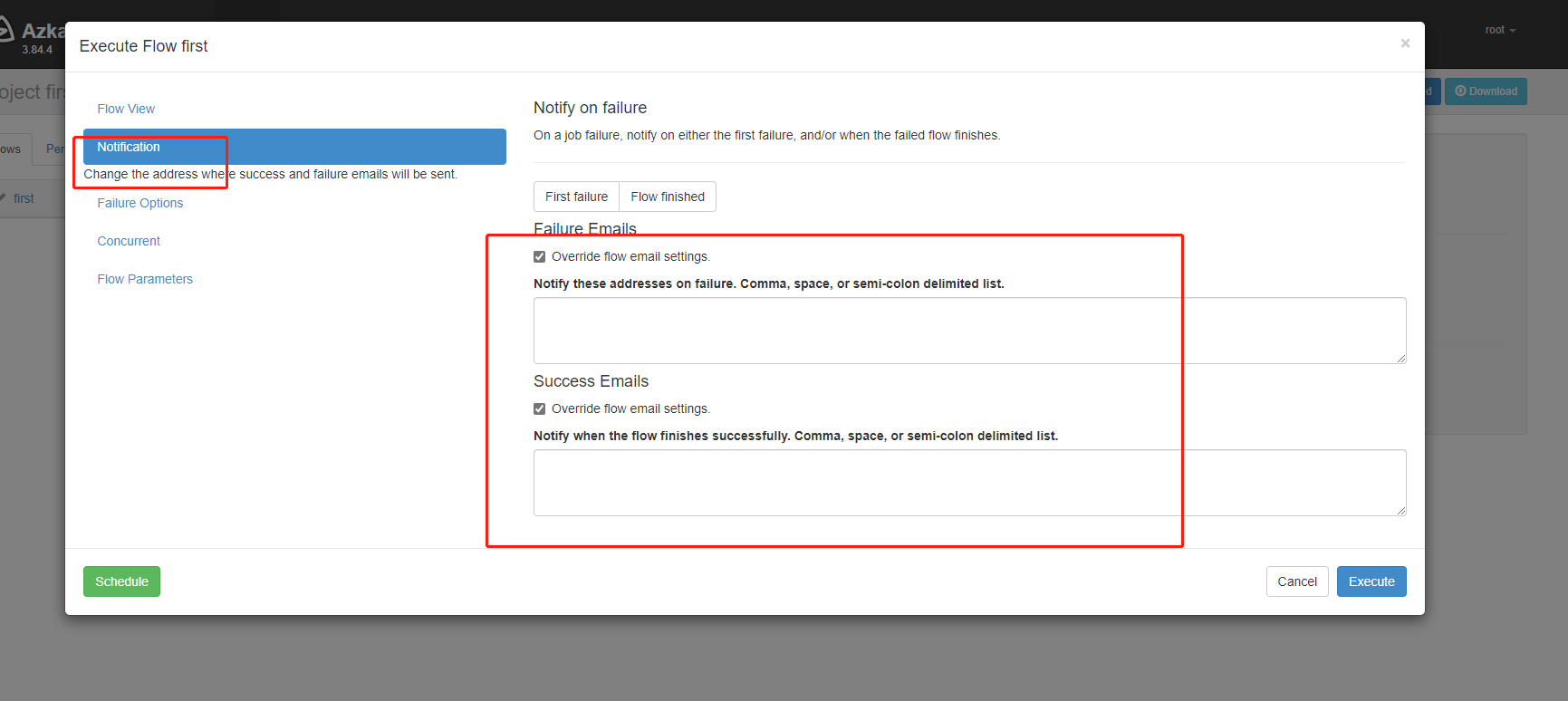1568x701 pixels.
Task: Click the 'Execute Flow first' dialog title
Action: click(143, 46)
